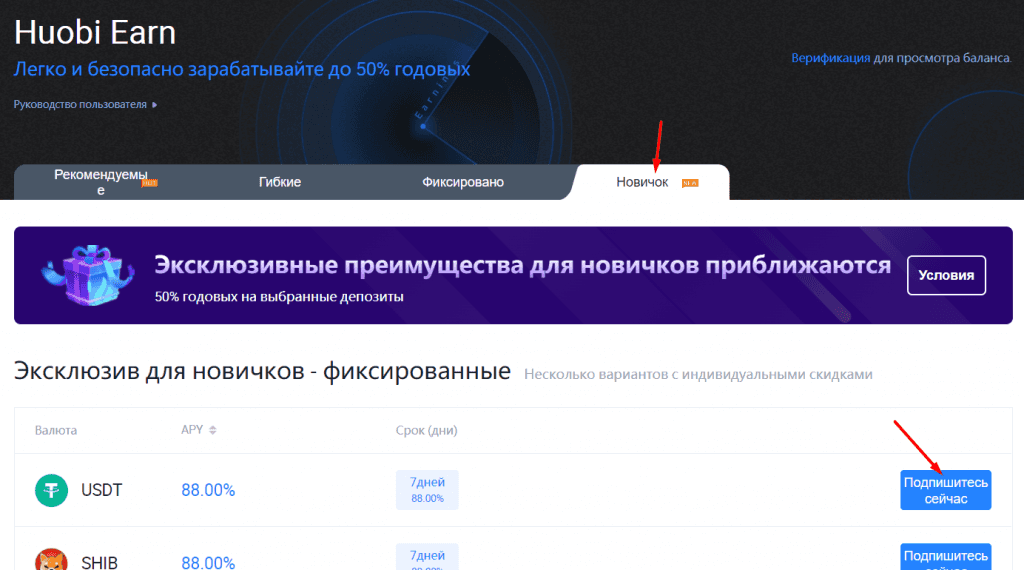Click the NEW badge on Новичок tab
The height and width of the screenshot is (570, 1024).
tap(690, 183)
